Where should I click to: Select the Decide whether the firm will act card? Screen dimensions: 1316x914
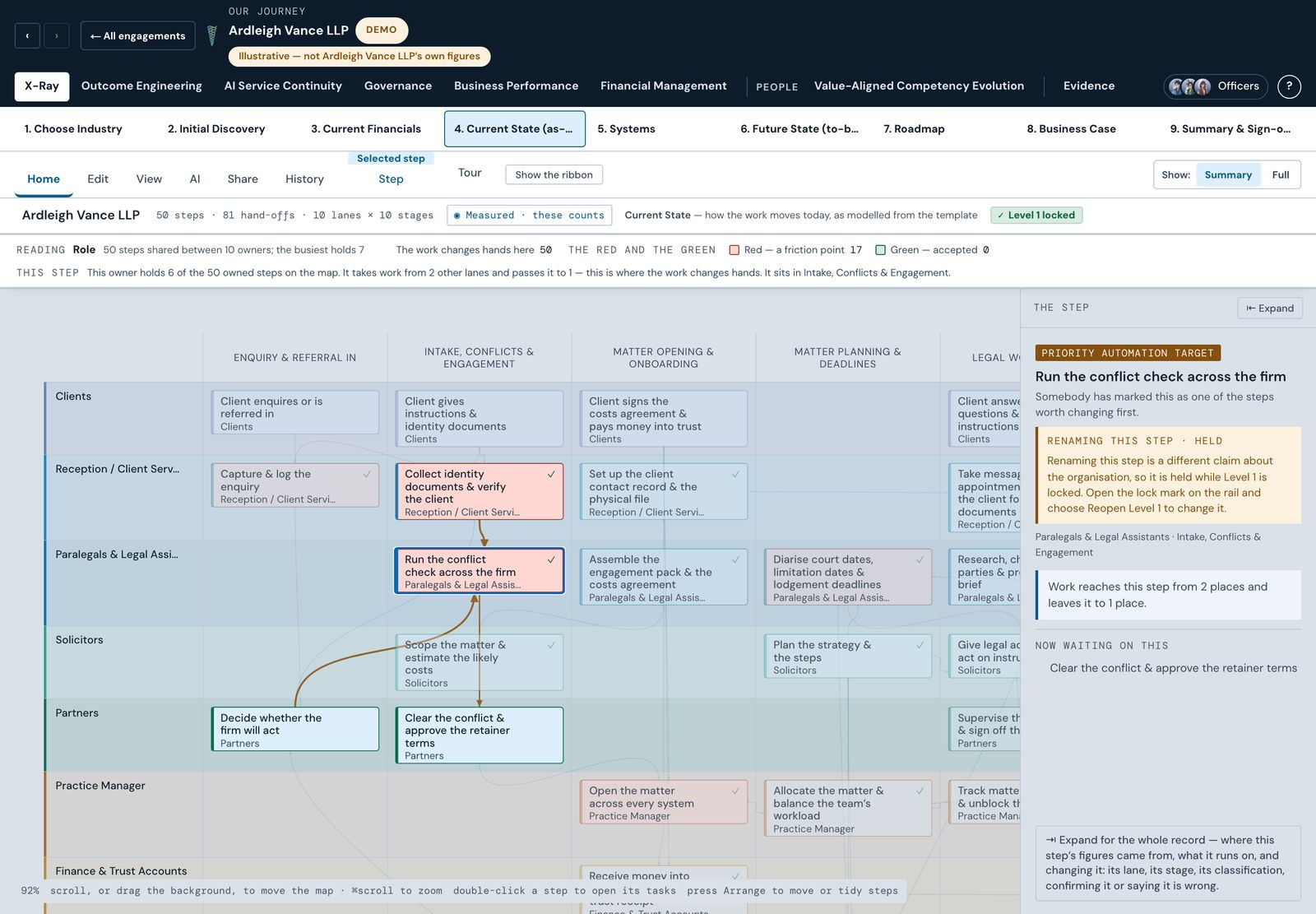coord(295,729)
